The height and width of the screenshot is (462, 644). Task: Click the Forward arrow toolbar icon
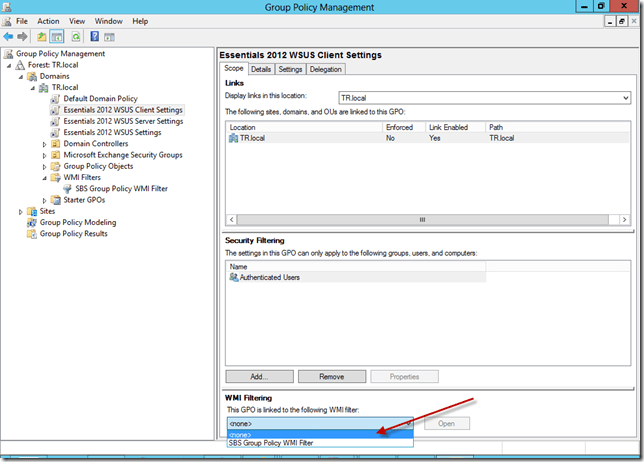tap(24, 36)
